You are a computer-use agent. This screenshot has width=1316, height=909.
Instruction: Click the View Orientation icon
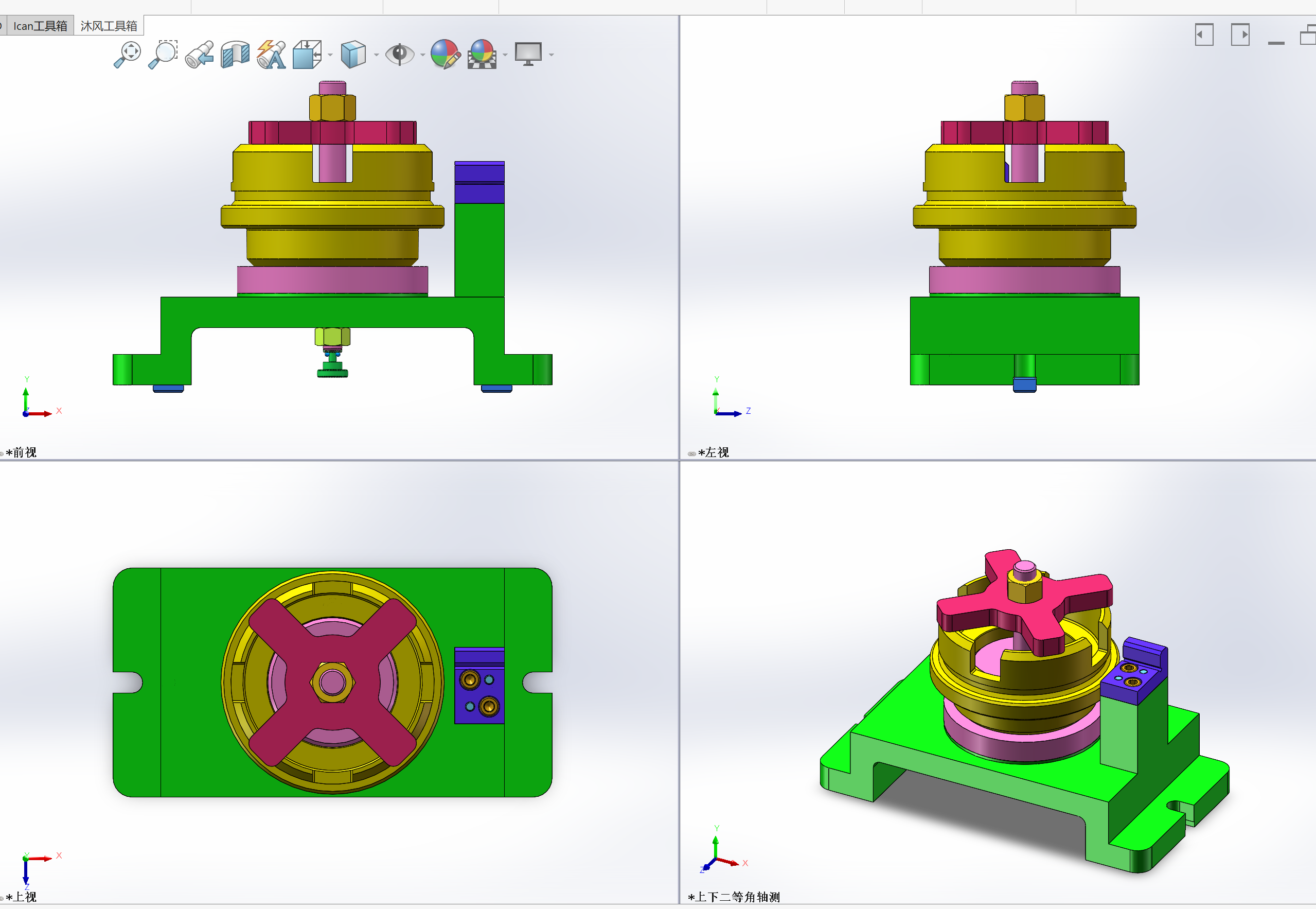307,55
